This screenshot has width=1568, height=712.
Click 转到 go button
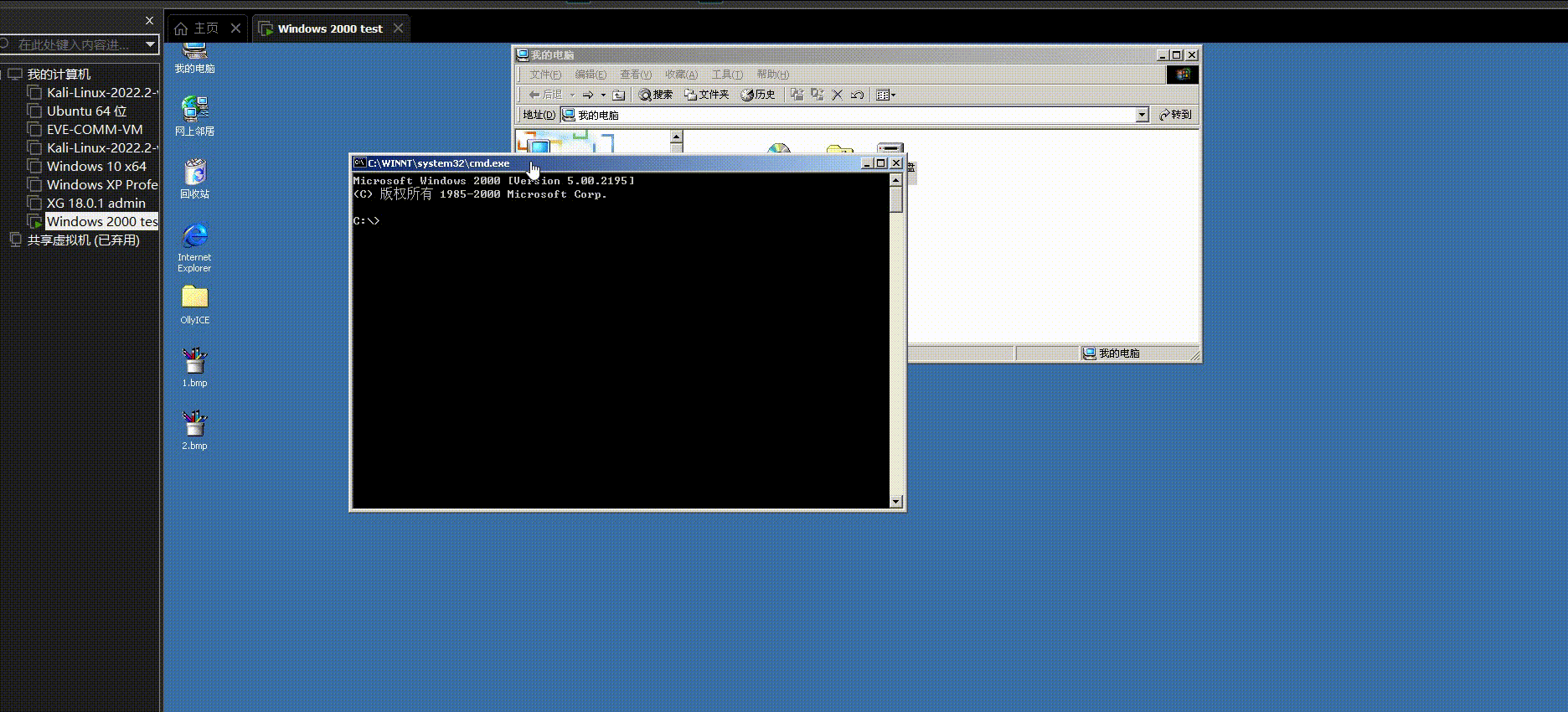point(1175,115)
